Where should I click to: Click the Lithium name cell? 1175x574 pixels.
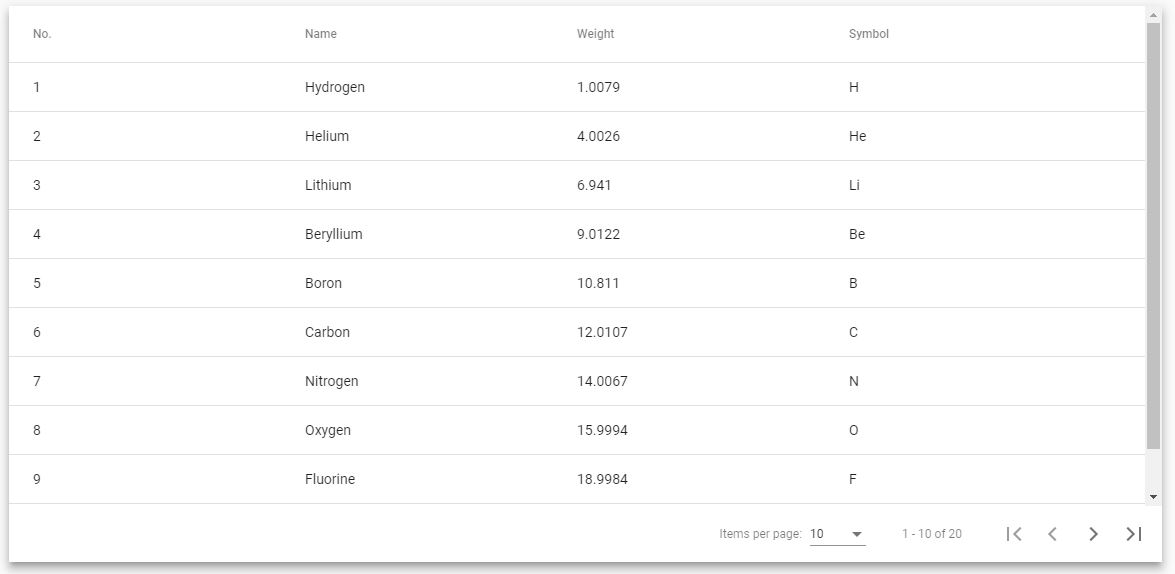point(328,185)
